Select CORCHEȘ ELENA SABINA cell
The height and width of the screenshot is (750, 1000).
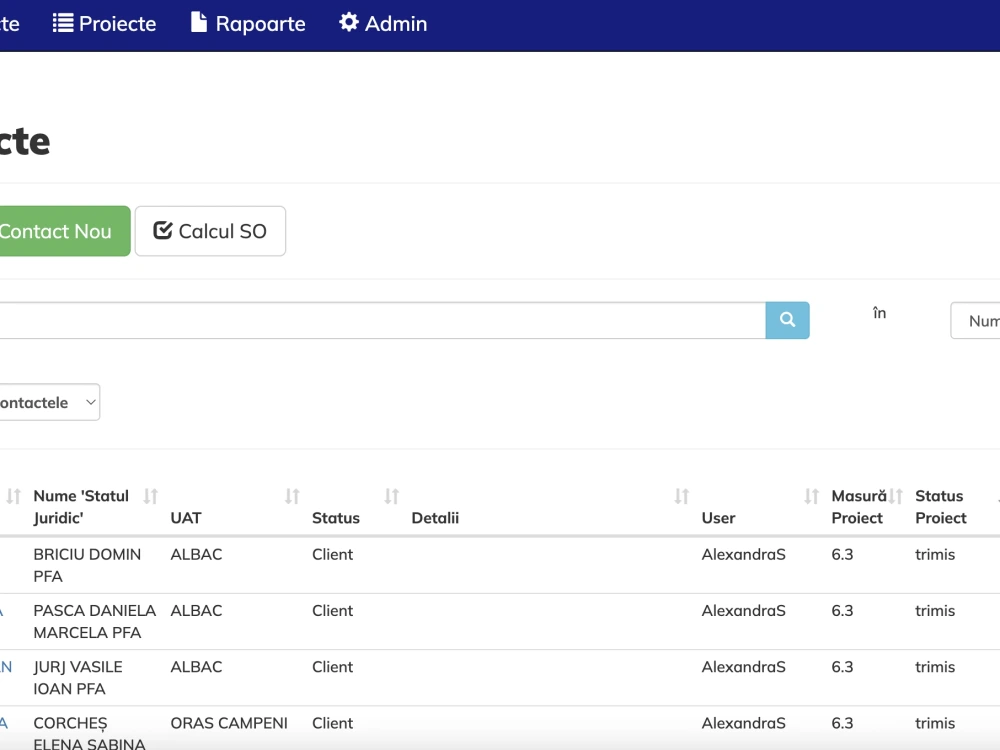coord(89,733)
